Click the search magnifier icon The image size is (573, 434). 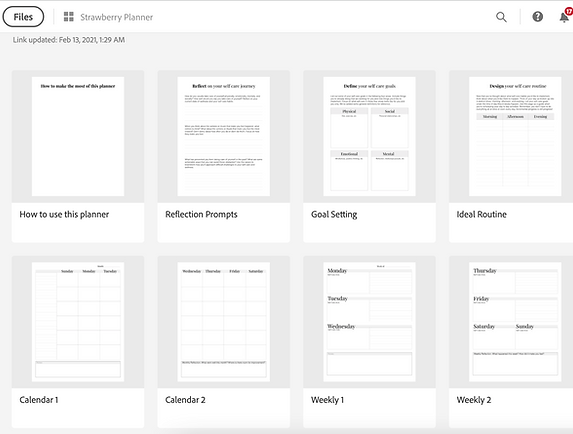click(x=501, y=17)
